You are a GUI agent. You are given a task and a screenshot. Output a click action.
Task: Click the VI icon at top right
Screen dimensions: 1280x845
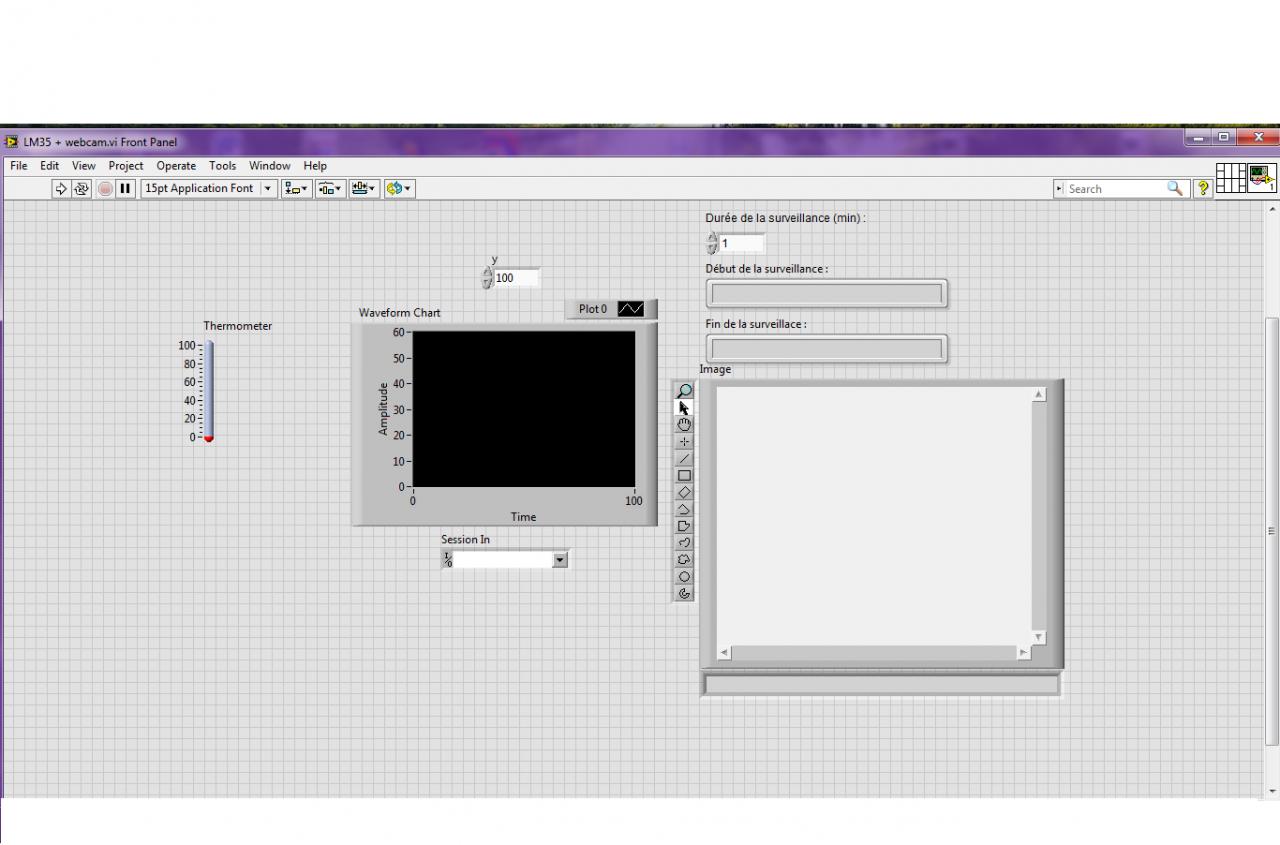pyautogui.click(x=1262, y=178)
